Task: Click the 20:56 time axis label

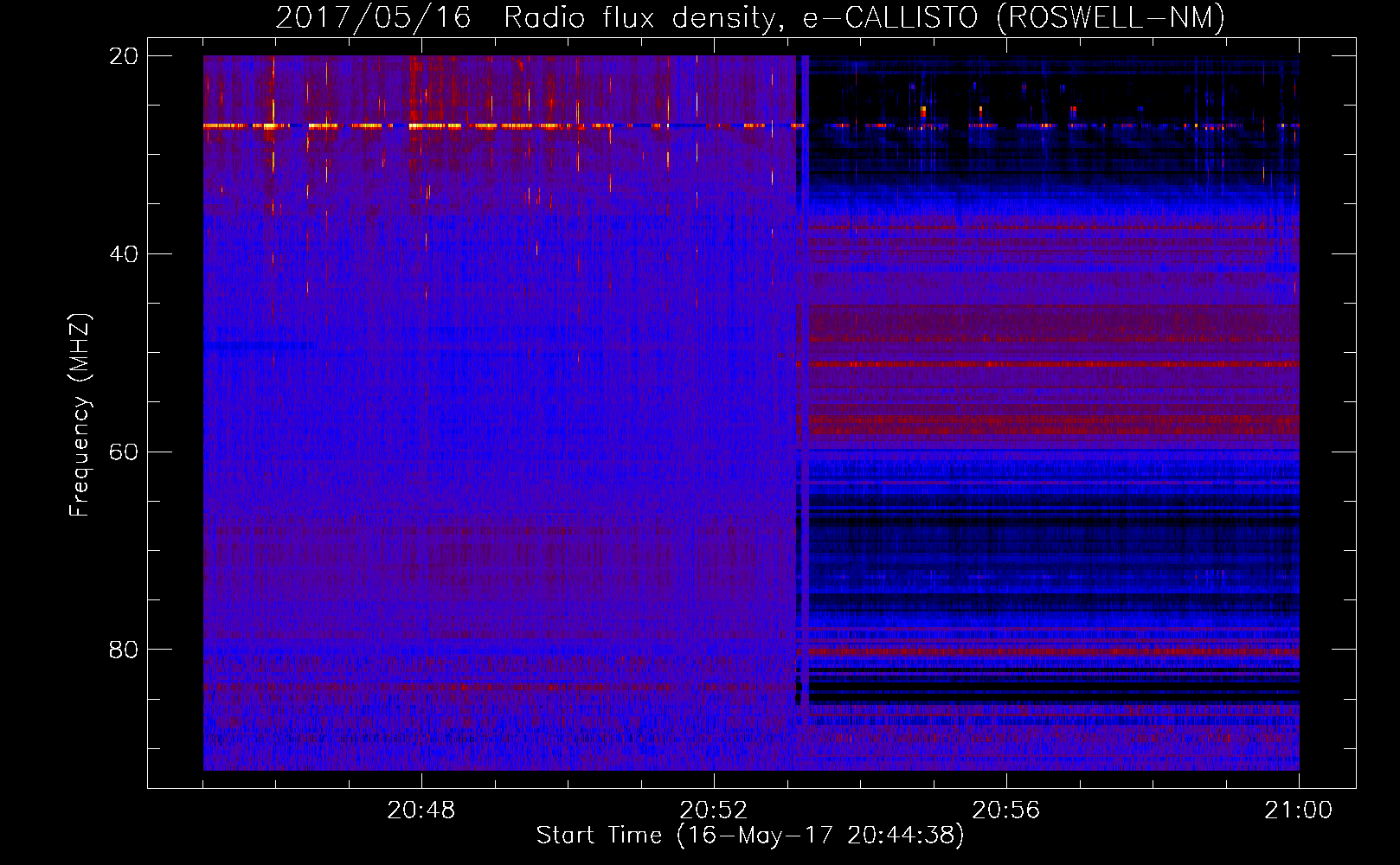Action: click(1005, 810)
